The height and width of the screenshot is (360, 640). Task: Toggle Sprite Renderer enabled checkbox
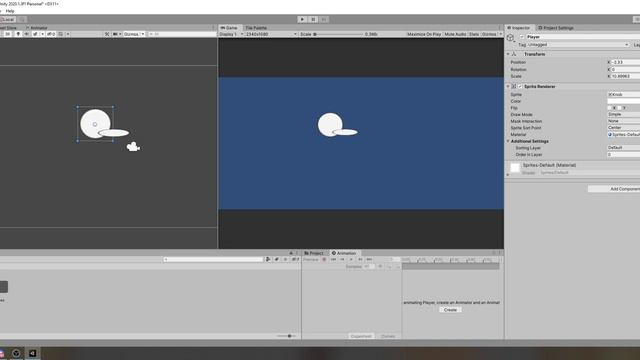(520, 87)
